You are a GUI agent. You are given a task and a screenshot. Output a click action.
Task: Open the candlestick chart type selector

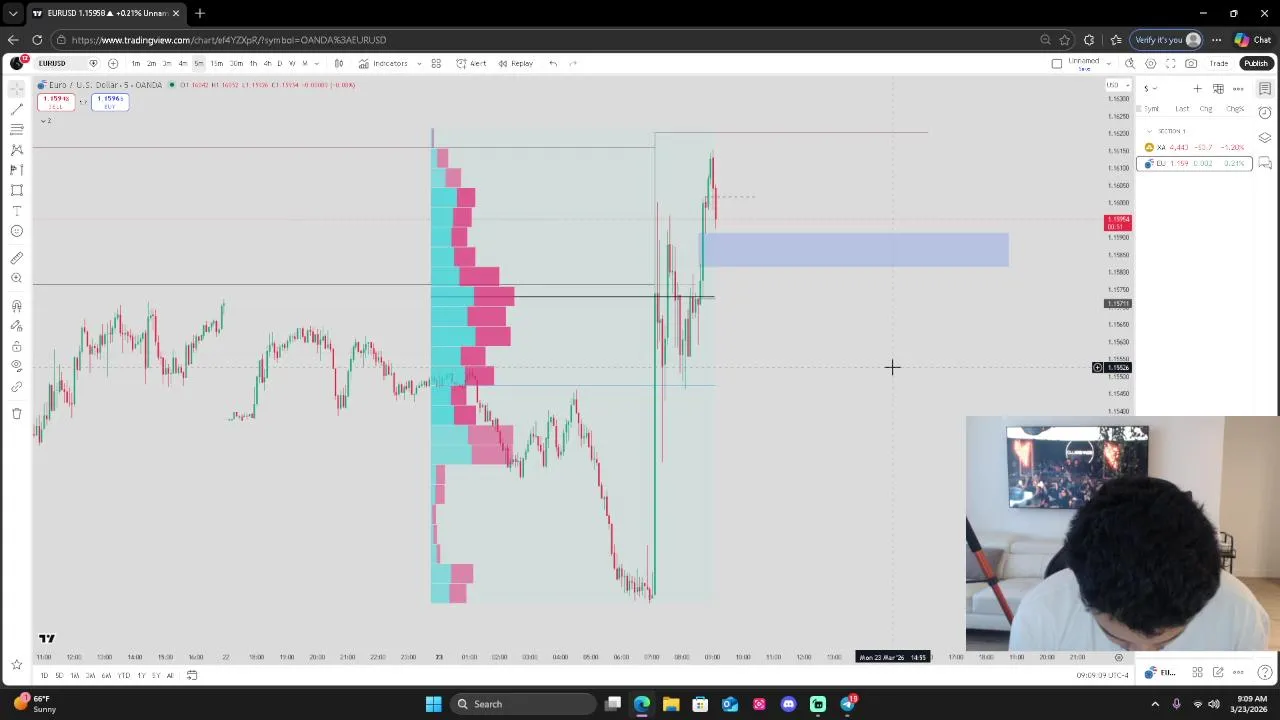339,63
